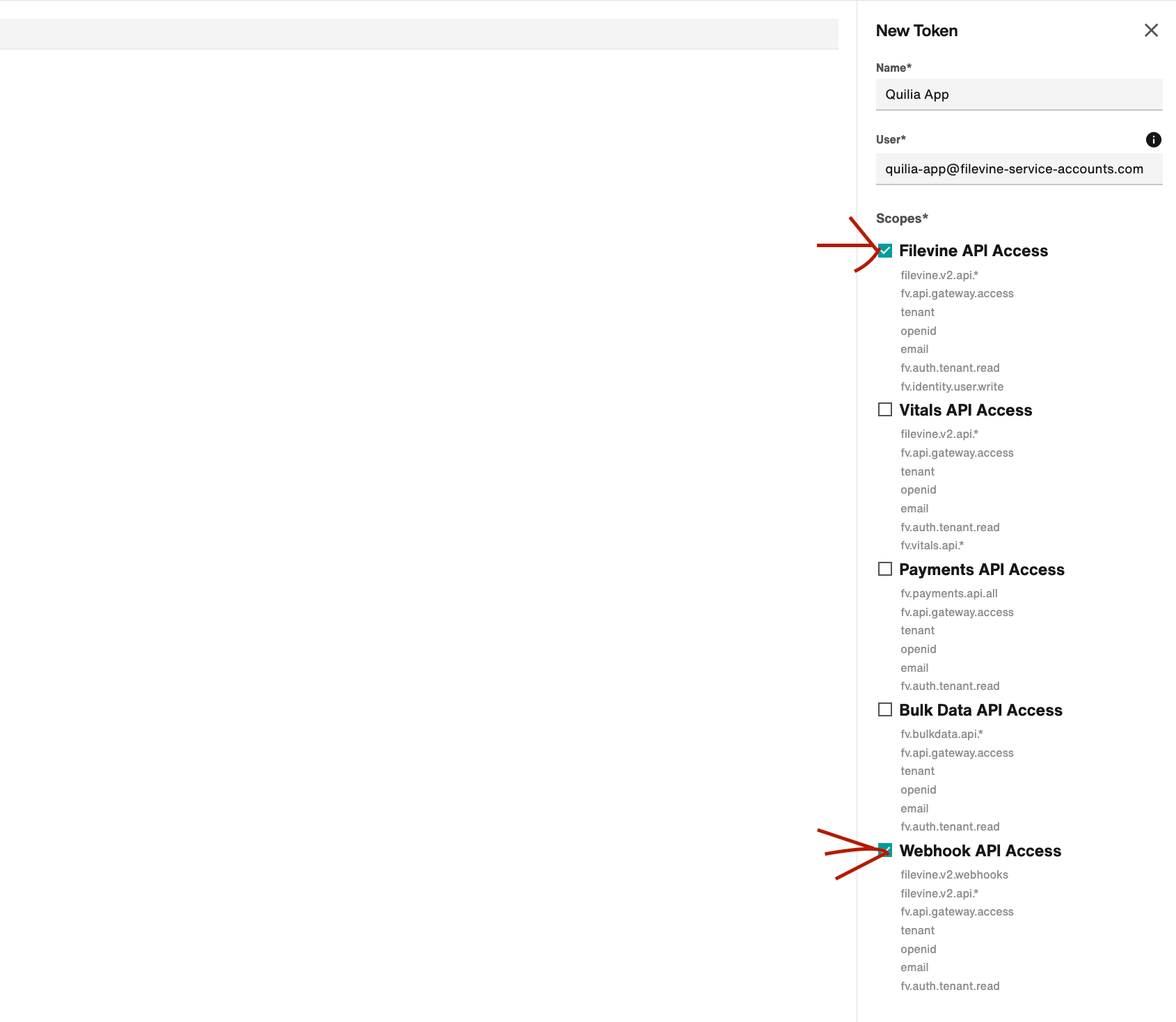Select the Payments API Access heading
The width and height of the screenshot is (1176, 1022).
click(982, 569)
